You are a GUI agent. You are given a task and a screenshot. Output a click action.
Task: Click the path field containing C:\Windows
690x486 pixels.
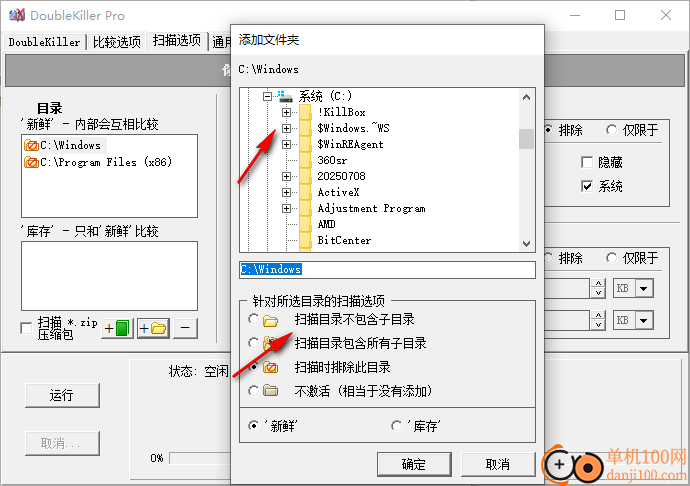[387, 269]
